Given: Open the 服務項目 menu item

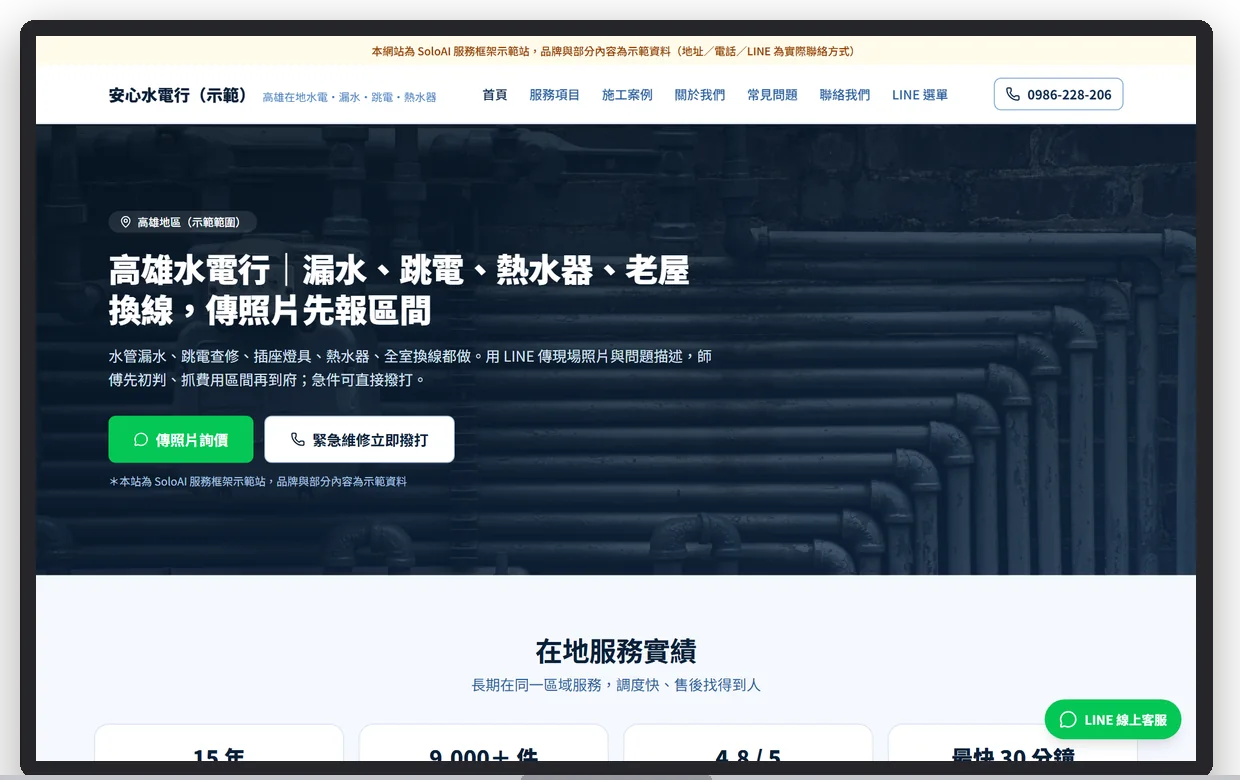Looking at the screenshot, I should coord(555,95).
